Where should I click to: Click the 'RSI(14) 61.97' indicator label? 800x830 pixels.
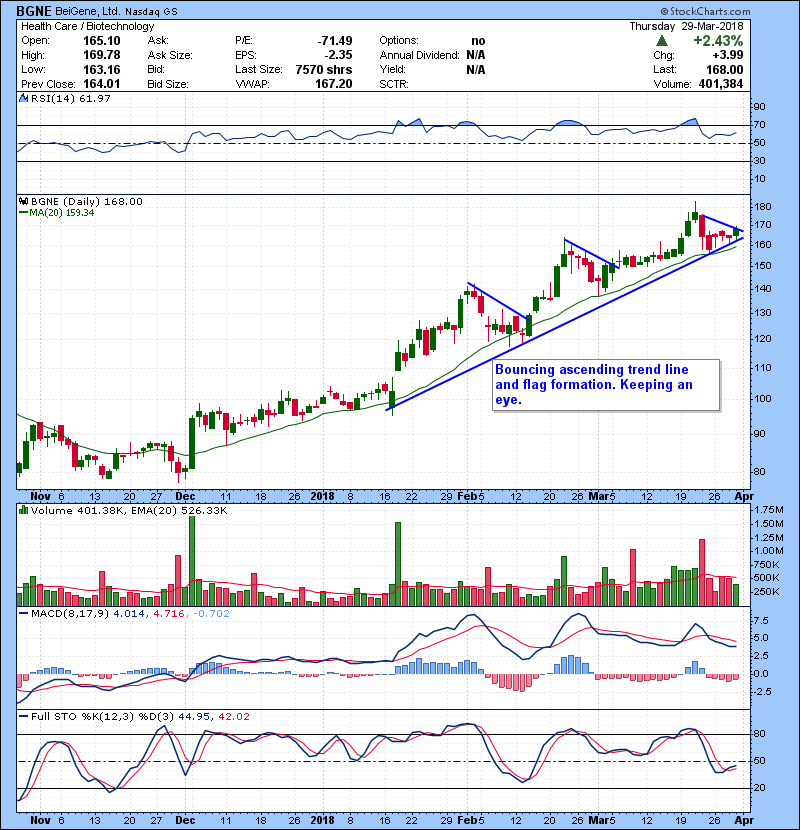(x=71, y=98)
